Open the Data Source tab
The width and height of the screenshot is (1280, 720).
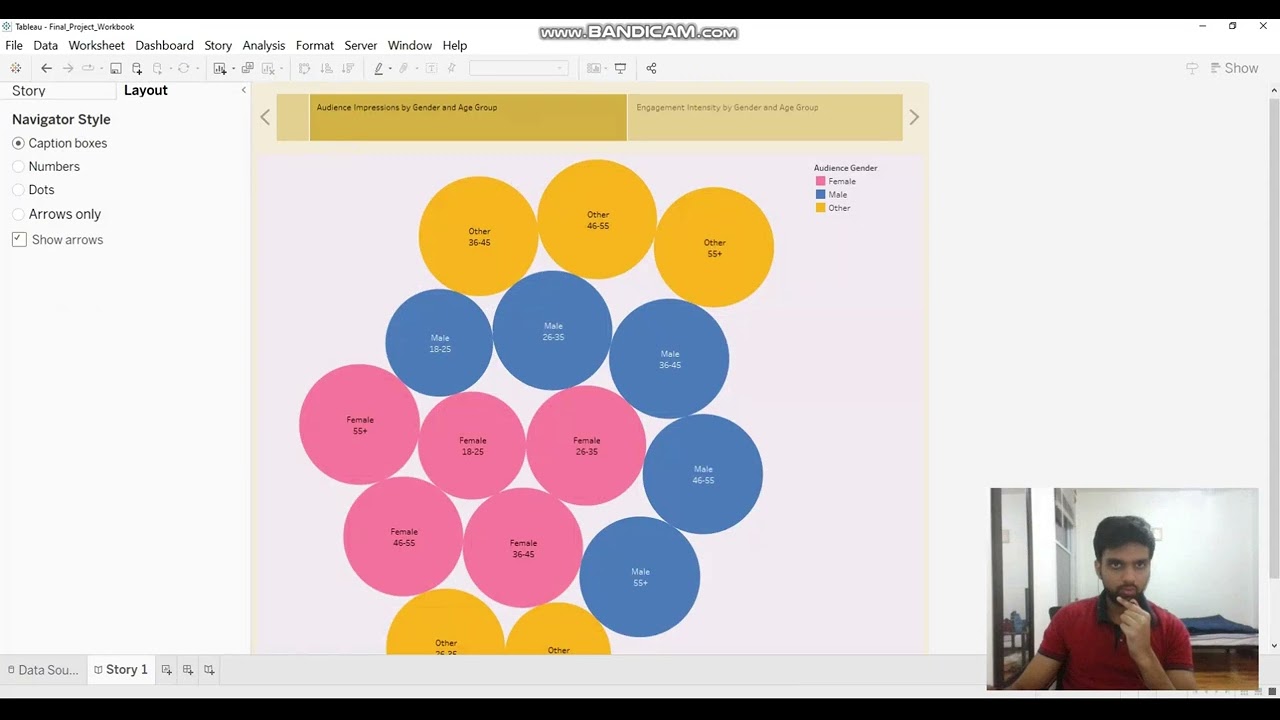[x=42, y=670]
